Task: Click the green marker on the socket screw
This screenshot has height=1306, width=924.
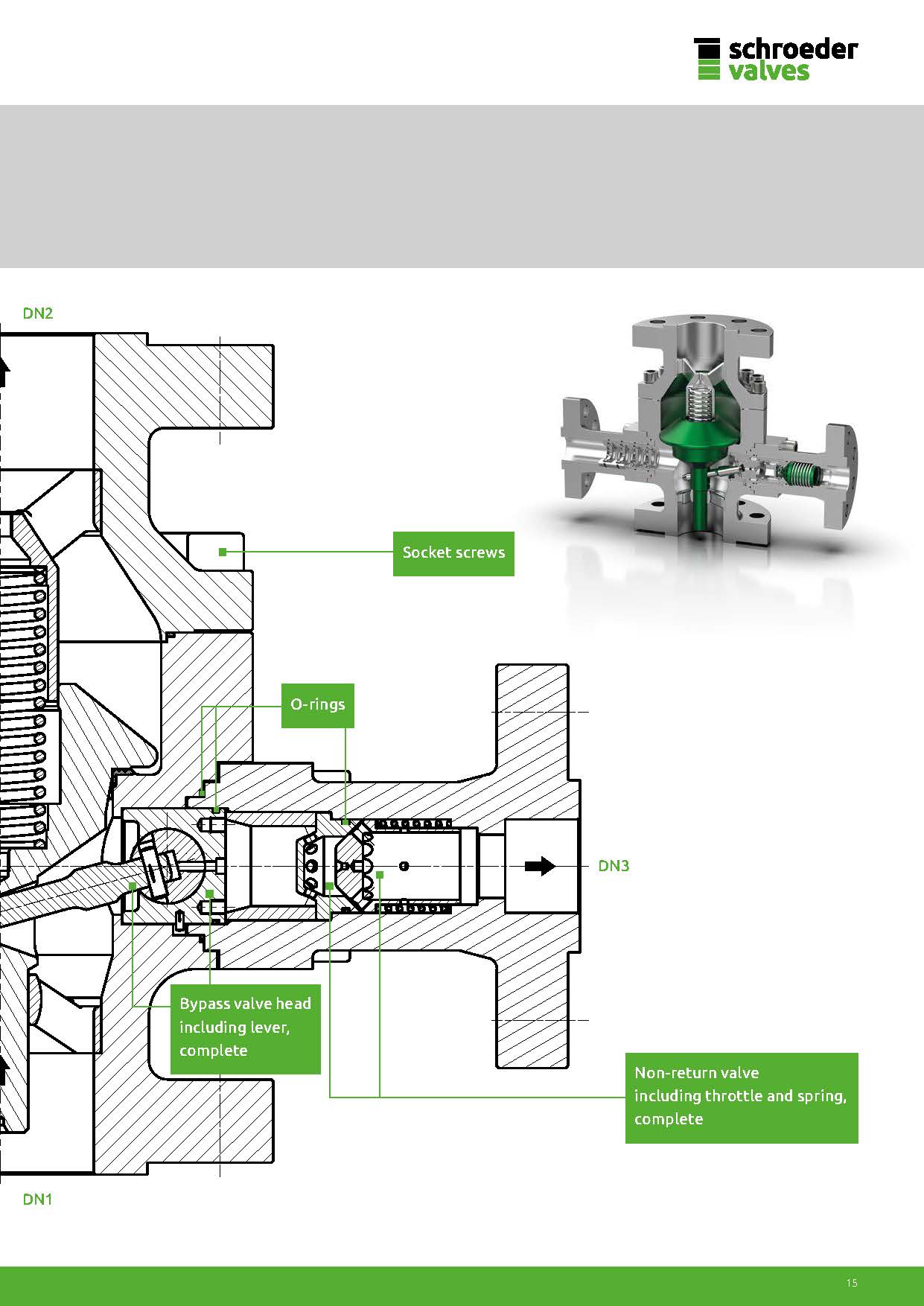Action: click(x=223, y=552)
